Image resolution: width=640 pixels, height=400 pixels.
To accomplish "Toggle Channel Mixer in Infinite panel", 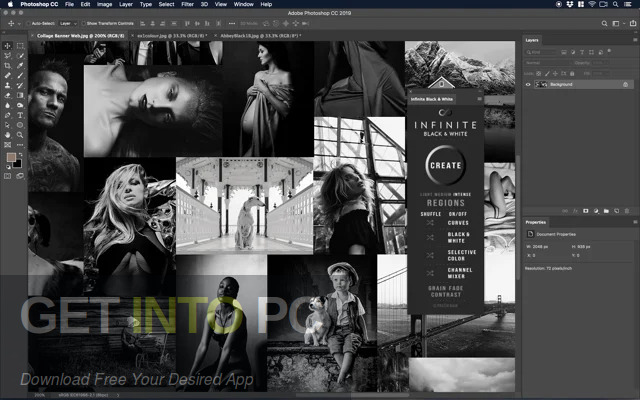I will (460, 273).
